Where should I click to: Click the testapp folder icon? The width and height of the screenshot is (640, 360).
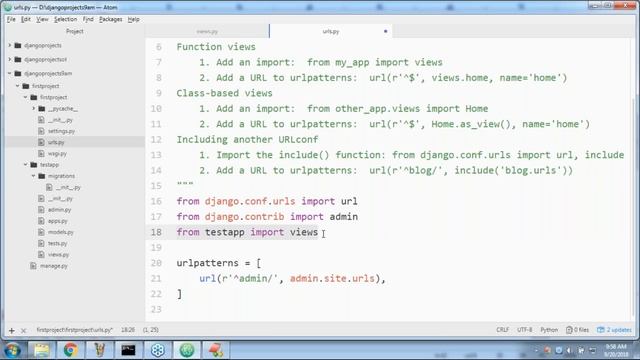click(33, 164)
